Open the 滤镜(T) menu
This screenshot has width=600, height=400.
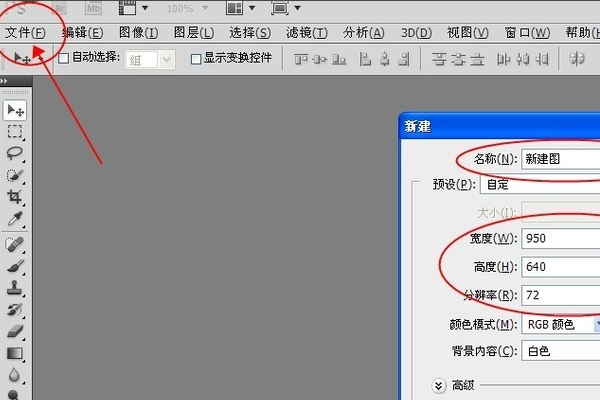coord(307,33)
